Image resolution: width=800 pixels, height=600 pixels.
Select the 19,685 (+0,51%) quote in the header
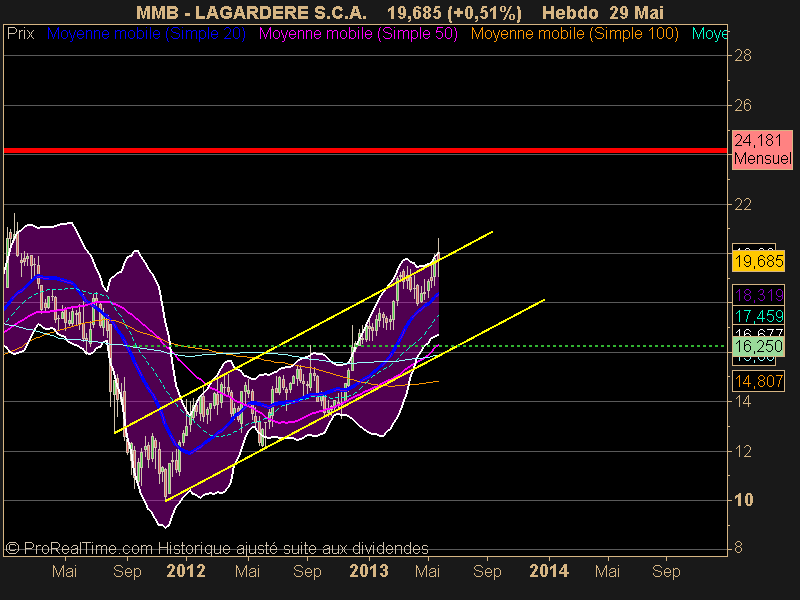coord(454,13)
